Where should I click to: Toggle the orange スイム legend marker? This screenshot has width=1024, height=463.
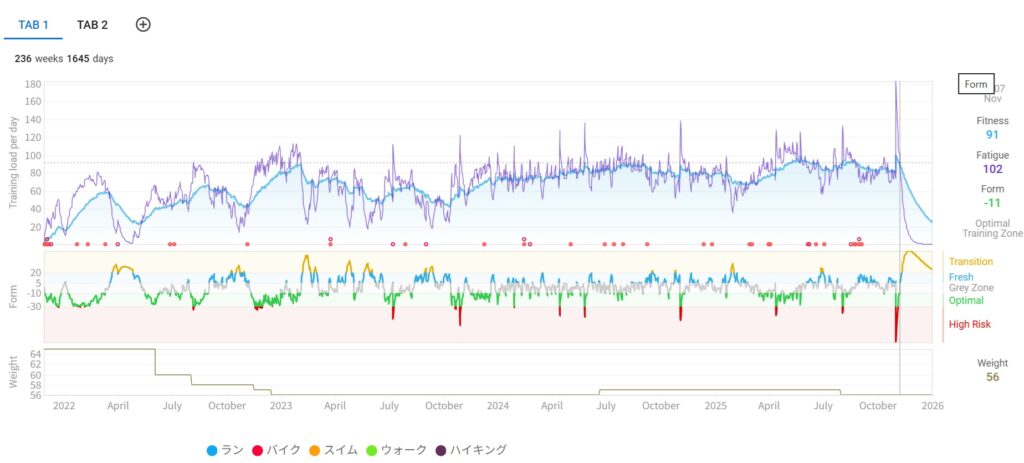coord(311,450)
